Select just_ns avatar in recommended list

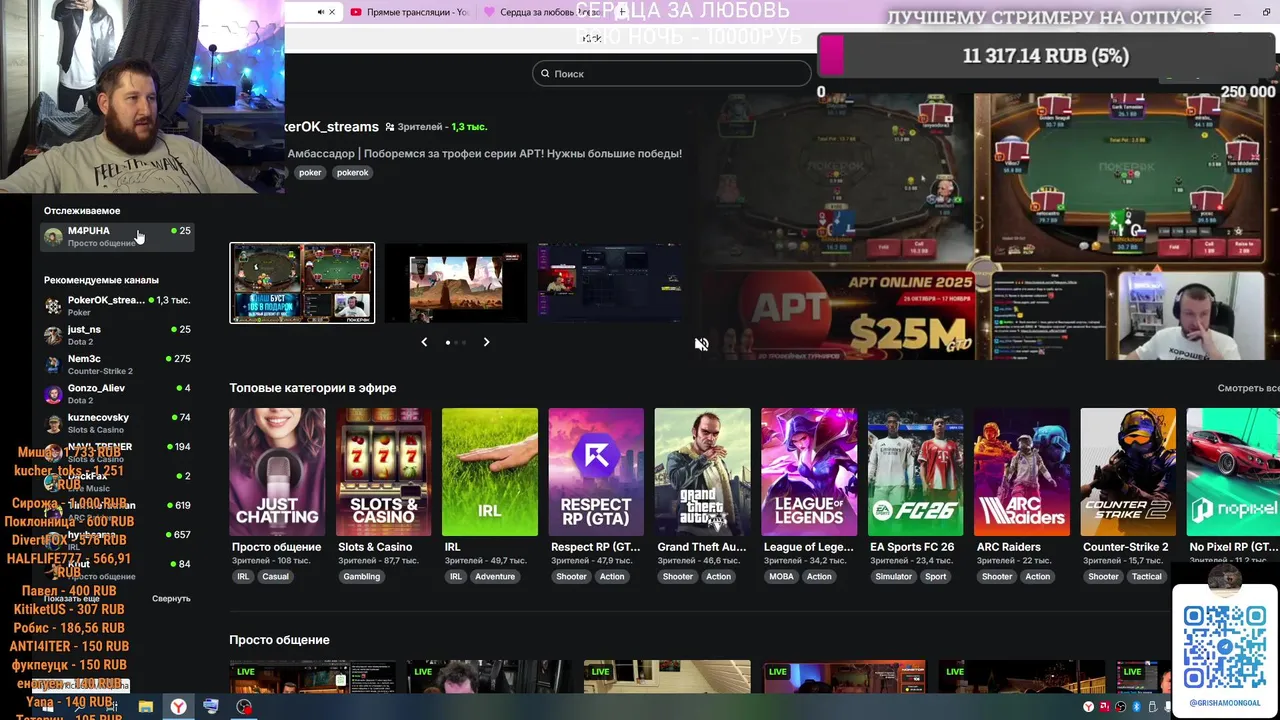(x=53, y=335)
